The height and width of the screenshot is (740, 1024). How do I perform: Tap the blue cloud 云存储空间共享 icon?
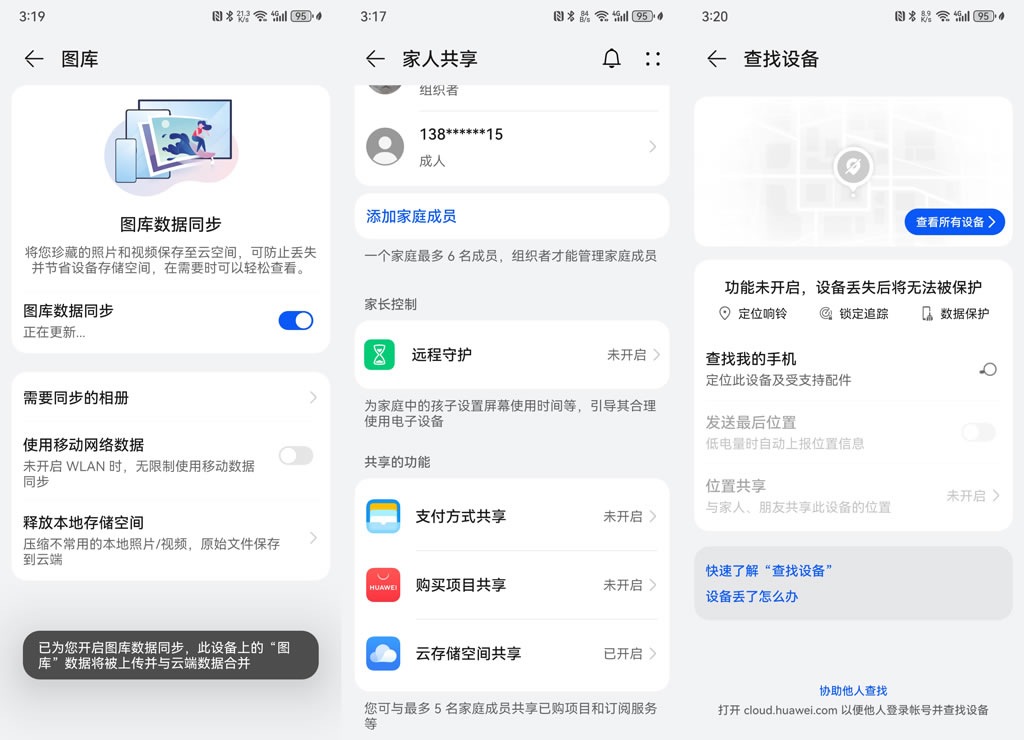[383, 653]
